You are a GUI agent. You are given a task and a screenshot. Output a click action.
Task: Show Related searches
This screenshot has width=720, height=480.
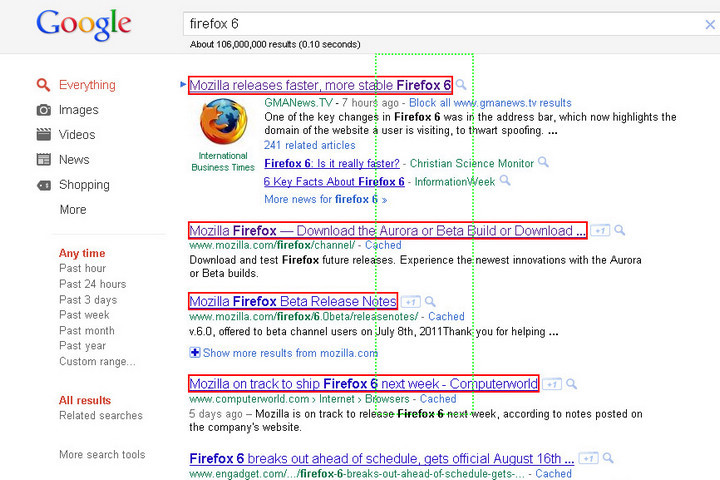tap(101, 416)
